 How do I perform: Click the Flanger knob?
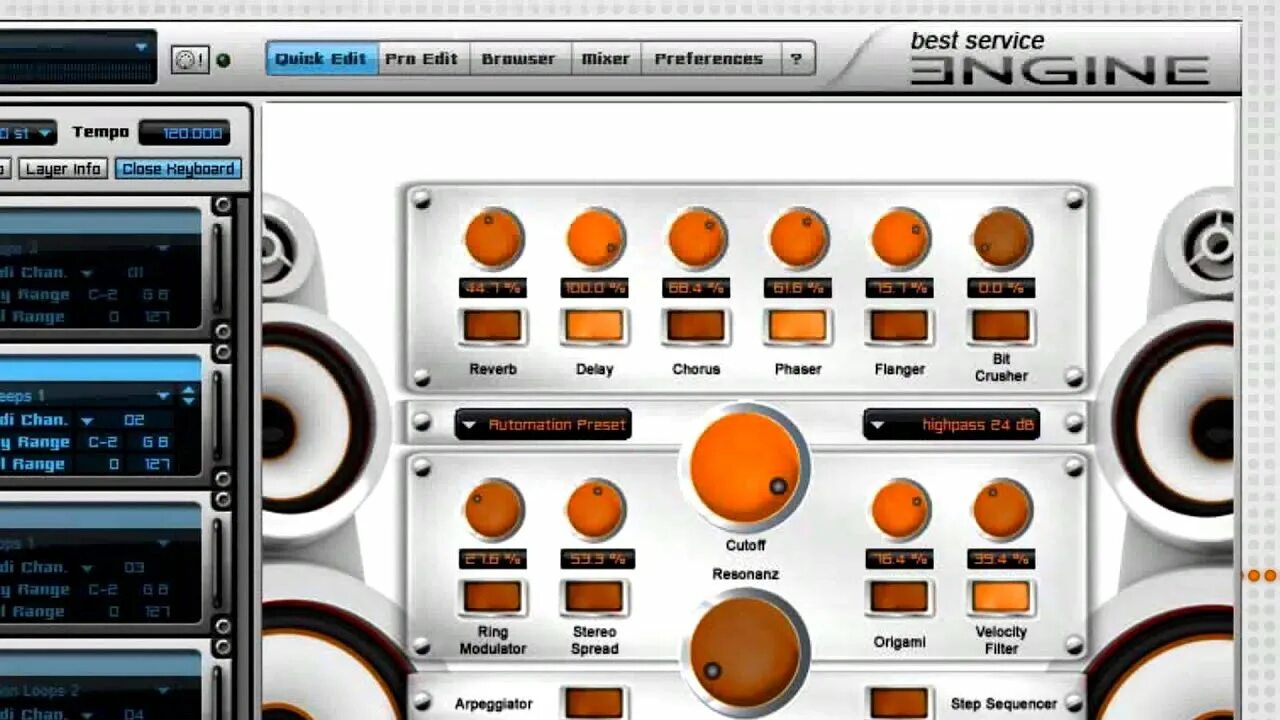tap(900, 239)
